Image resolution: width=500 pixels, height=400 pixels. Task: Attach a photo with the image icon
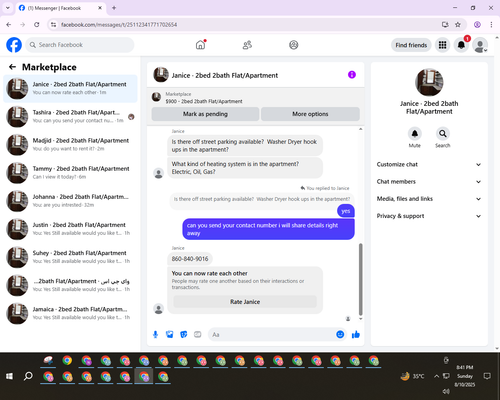coord(170,334)
